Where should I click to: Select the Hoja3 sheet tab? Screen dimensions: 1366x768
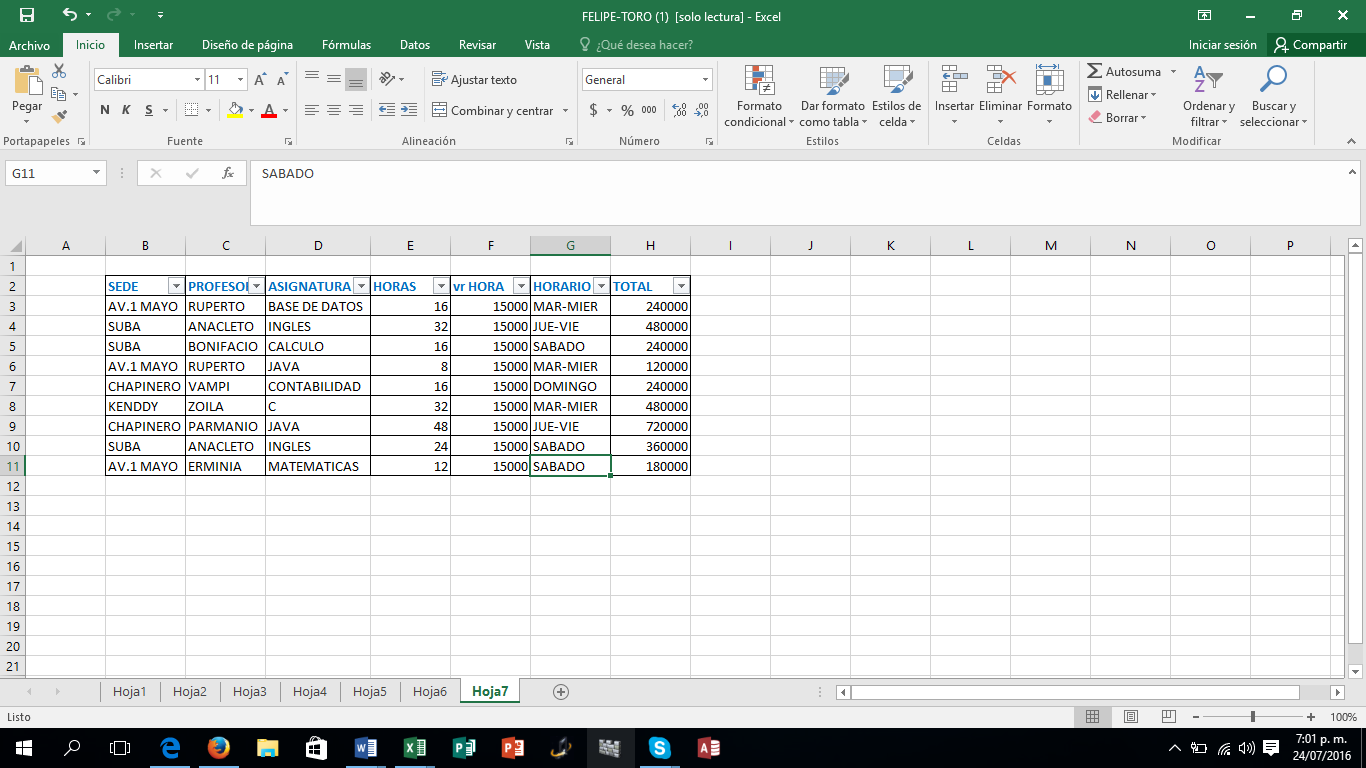249,691
